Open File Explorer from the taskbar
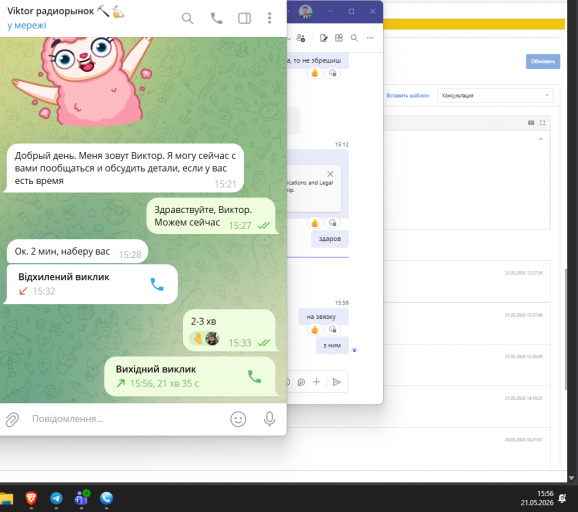Viewport: 578px width, 512px height. click(x=6, y=498)
